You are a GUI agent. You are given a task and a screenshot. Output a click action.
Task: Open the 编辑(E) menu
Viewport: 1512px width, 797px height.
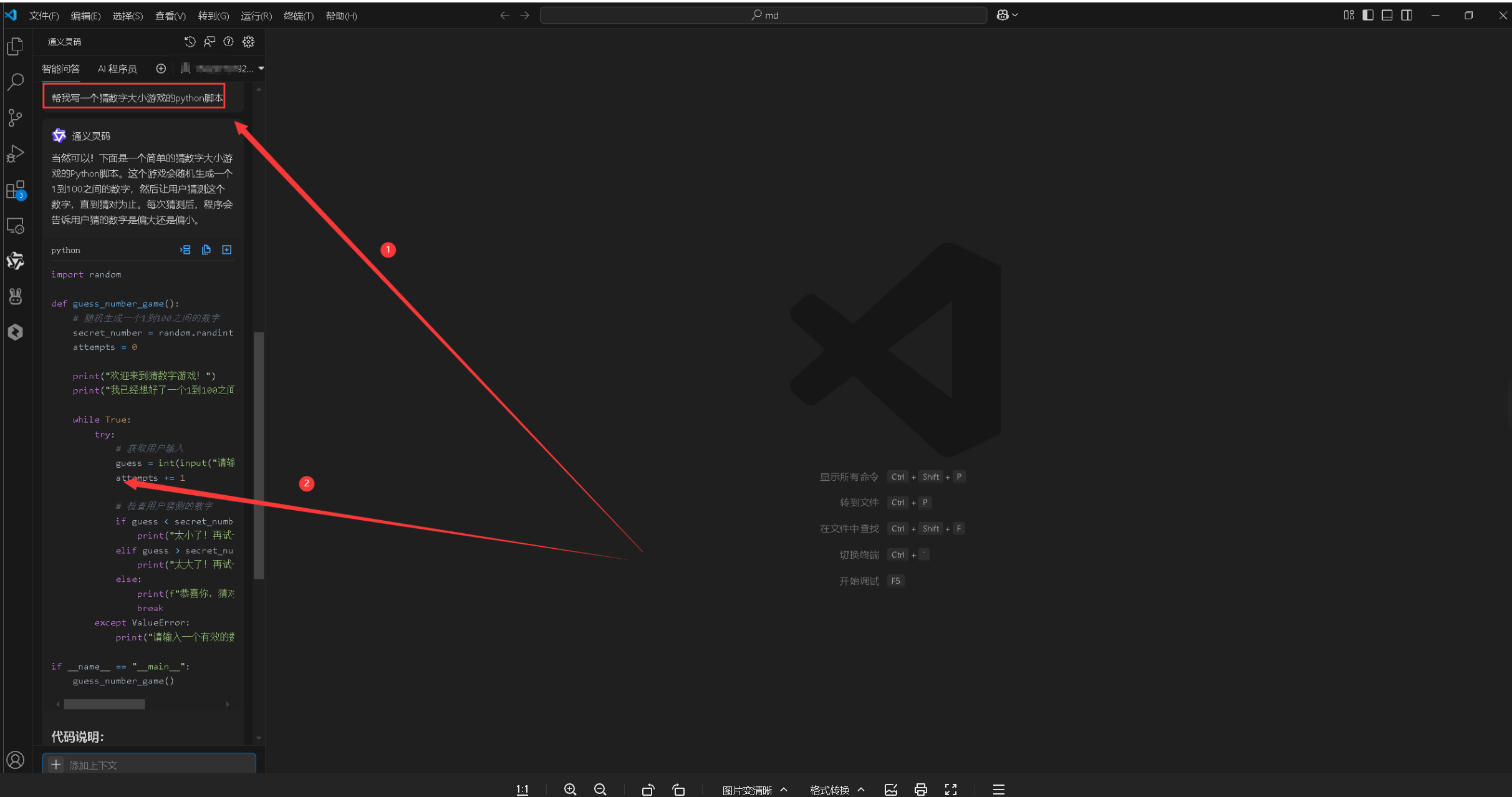click(85, 16)
